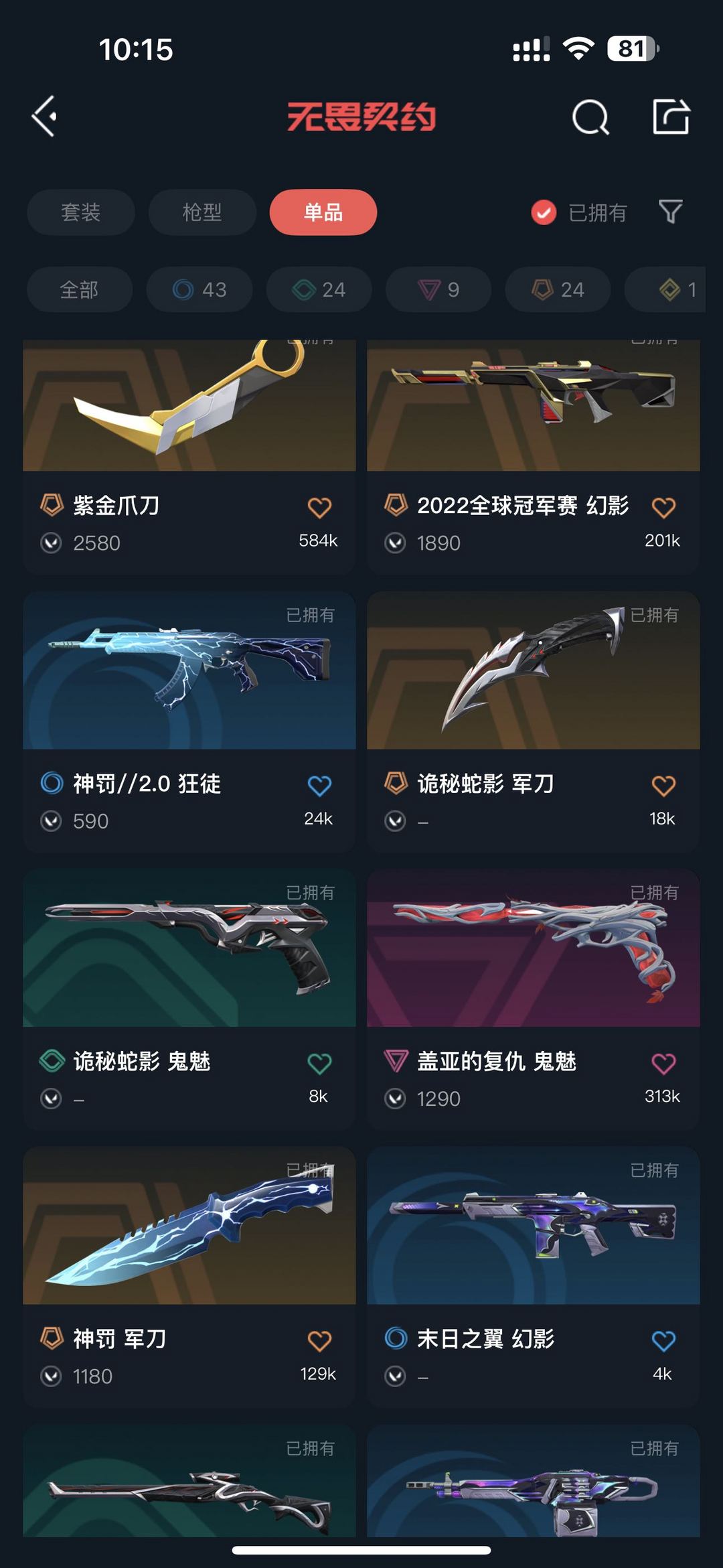Open the 神罚 军刀 knife image

[189, 1226]
